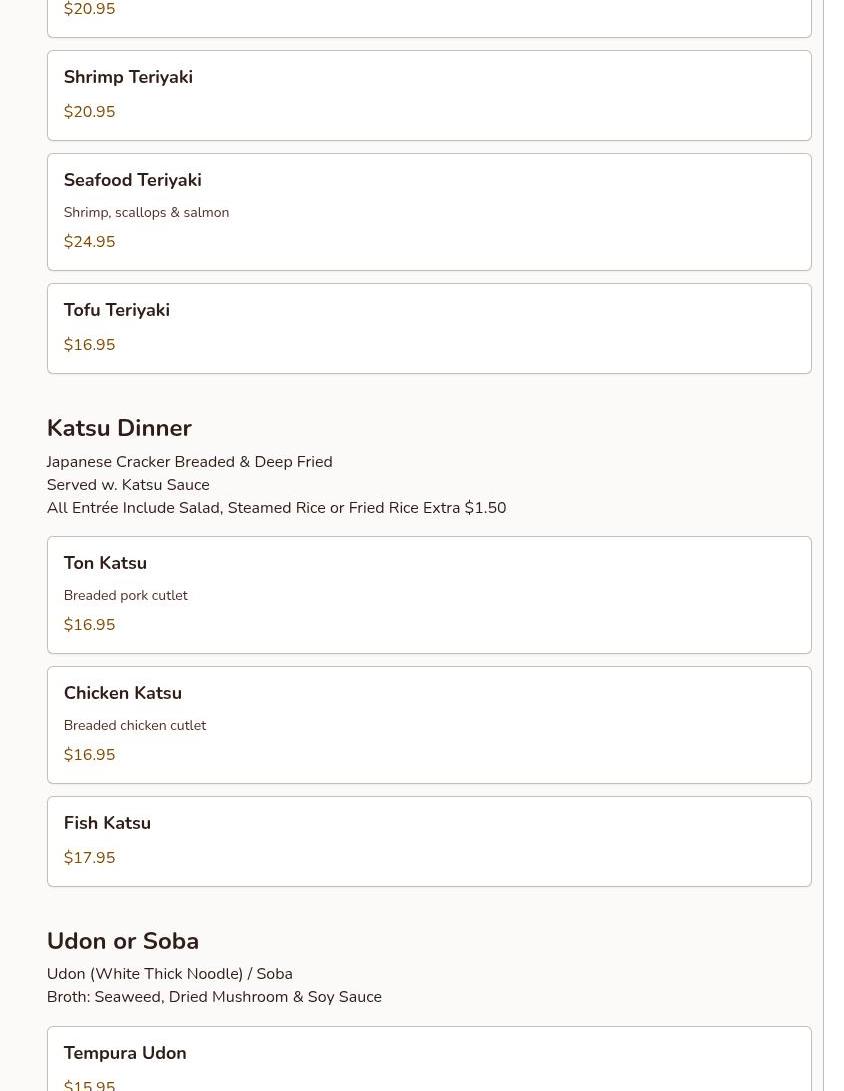
Task: Choose the Fish Katsu menu item
Action: coord(107,823)
